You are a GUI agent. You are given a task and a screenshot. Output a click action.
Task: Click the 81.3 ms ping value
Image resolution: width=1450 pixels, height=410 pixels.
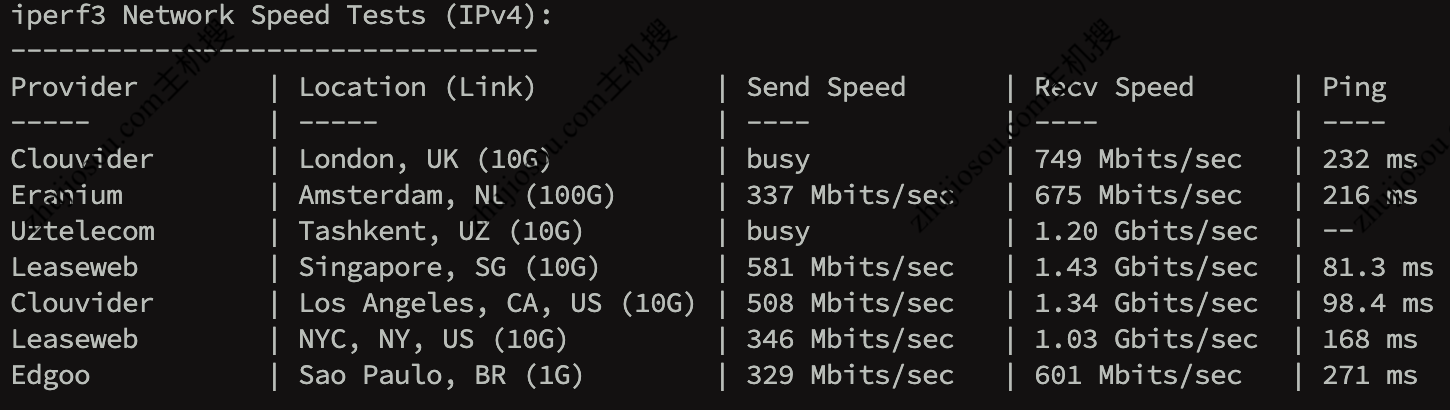coord(1378,268)
